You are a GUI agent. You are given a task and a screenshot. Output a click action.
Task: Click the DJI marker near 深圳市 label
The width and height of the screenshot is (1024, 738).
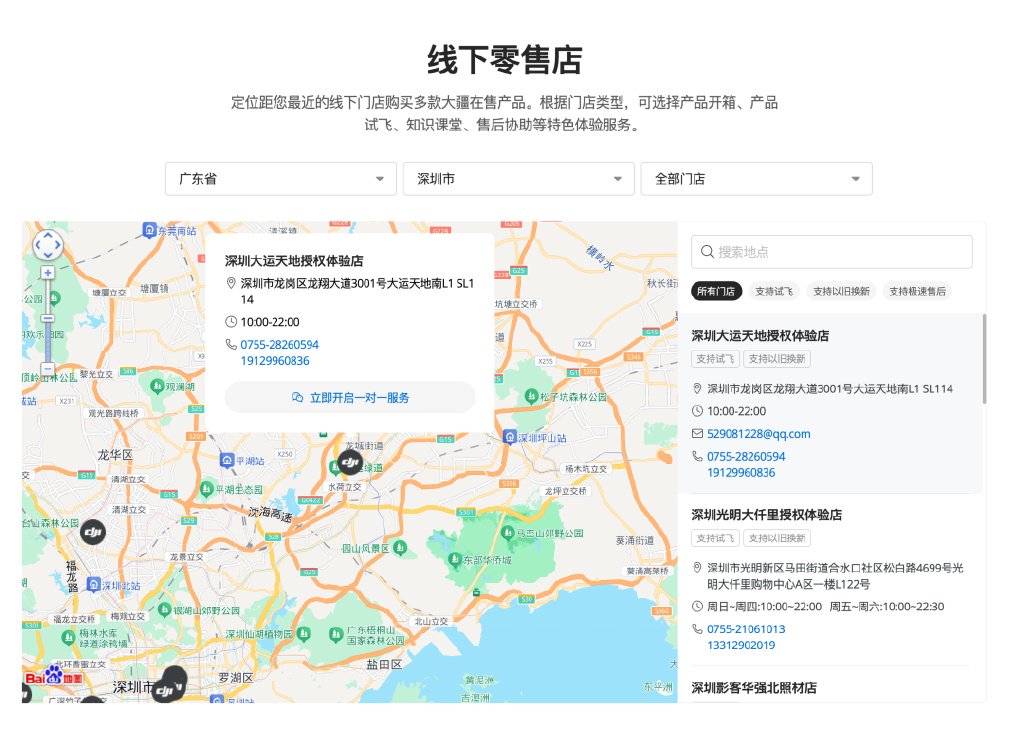pos(167,688)
